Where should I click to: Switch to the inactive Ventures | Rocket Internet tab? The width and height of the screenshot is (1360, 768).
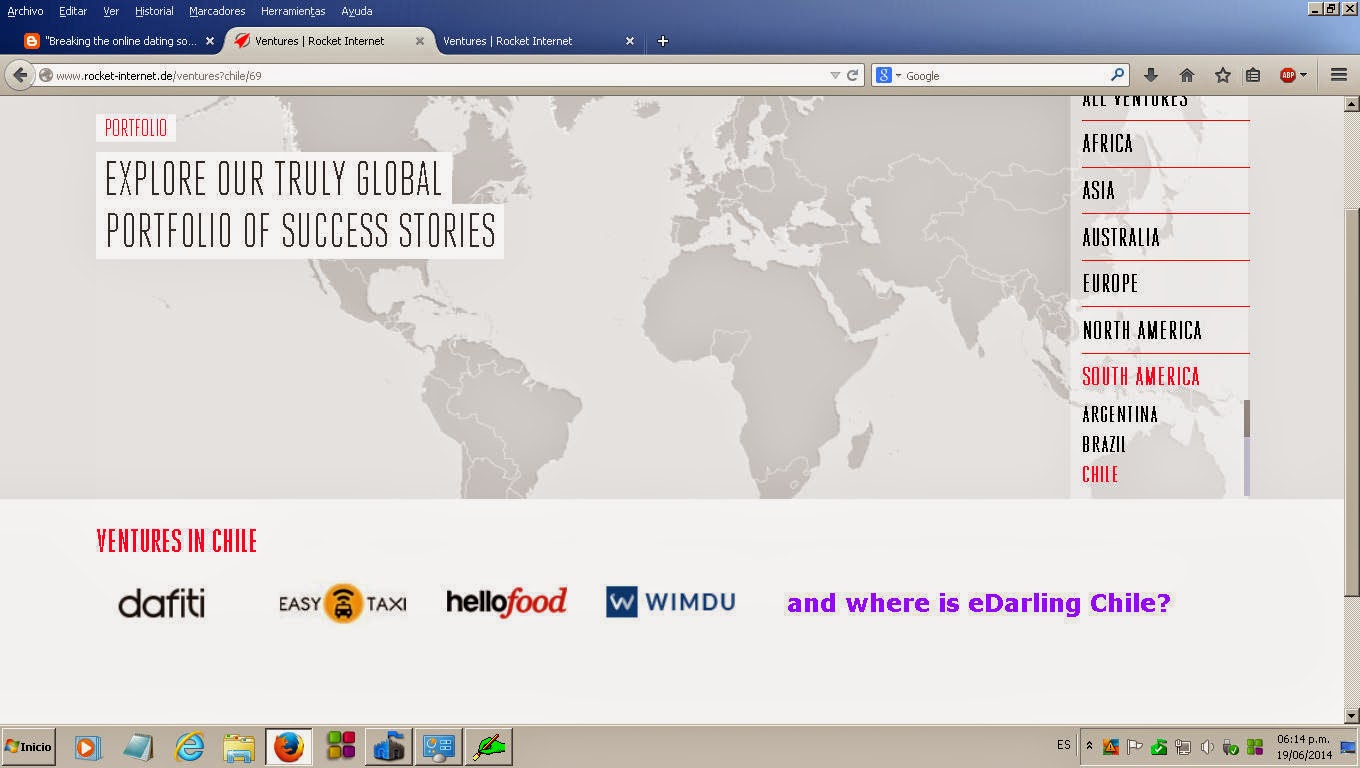tap(538, 41)
